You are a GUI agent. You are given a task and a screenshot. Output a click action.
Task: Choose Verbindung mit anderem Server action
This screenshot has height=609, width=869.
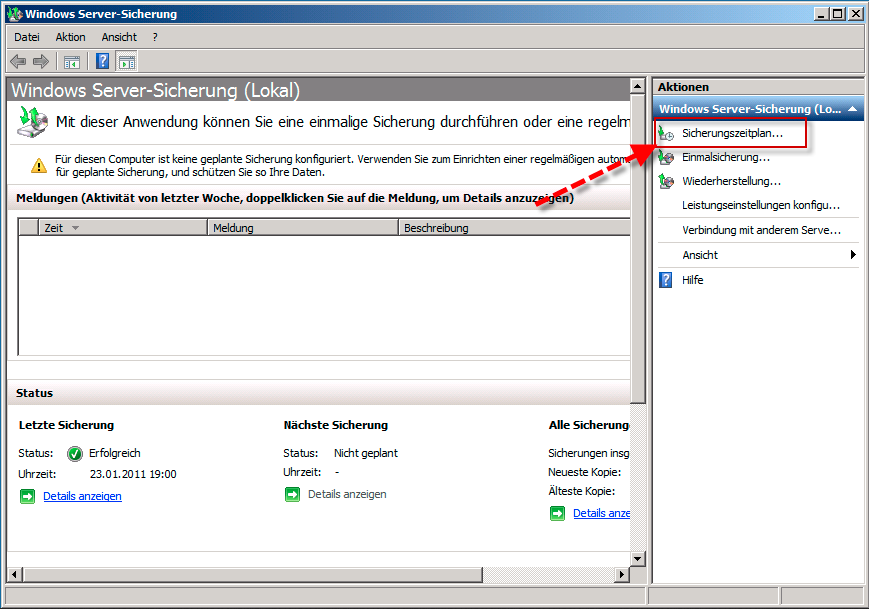[761, 230]
